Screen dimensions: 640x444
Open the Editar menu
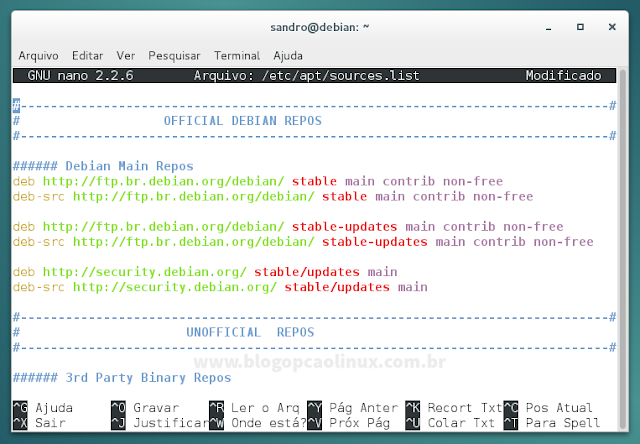point(87,56)
